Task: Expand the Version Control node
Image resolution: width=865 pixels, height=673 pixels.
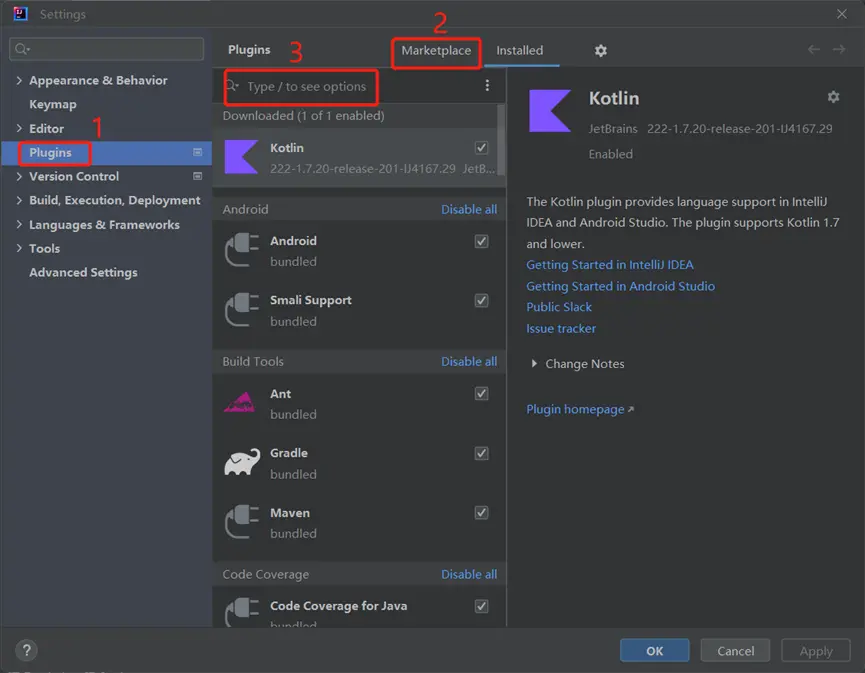Action: (x=19, y=177)
